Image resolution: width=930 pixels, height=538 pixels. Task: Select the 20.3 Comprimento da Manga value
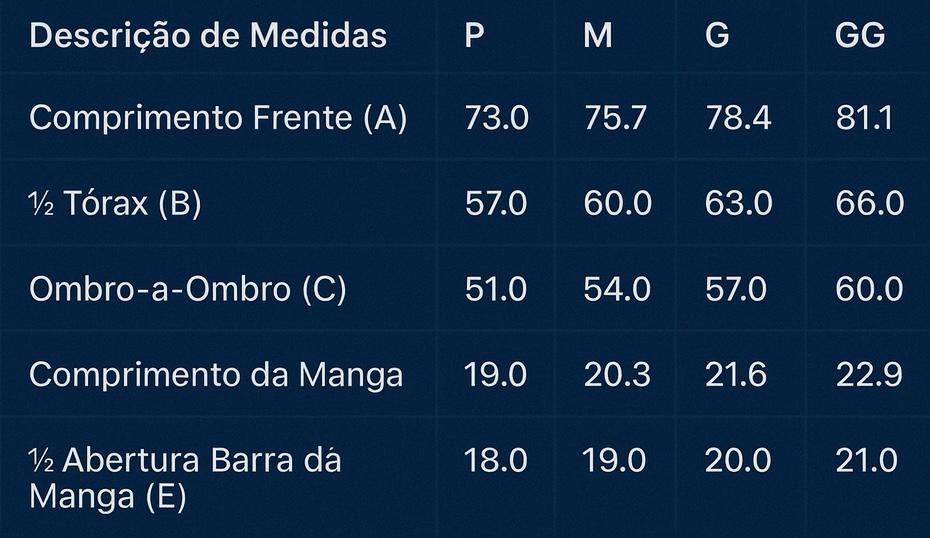point(617,374)
